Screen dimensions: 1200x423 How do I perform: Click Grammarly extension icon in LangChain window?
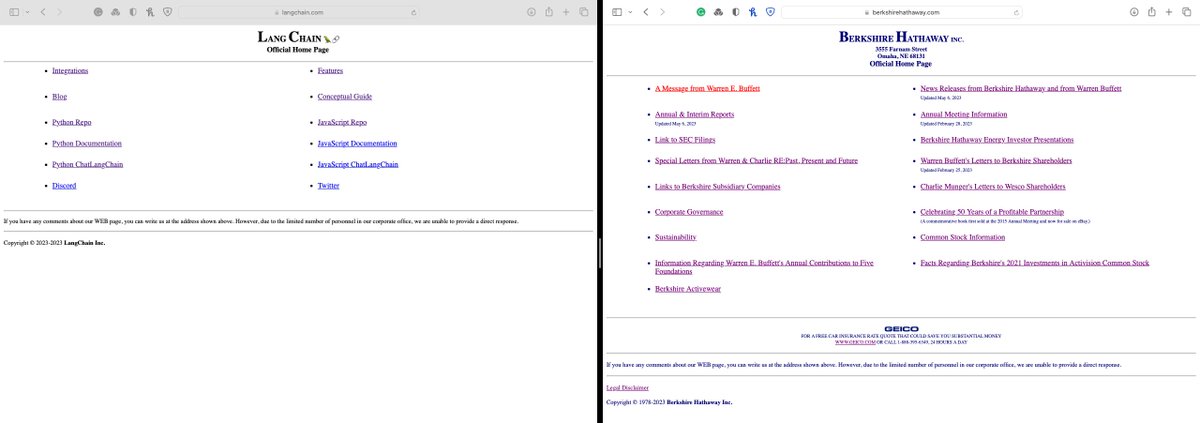[98, 12]
